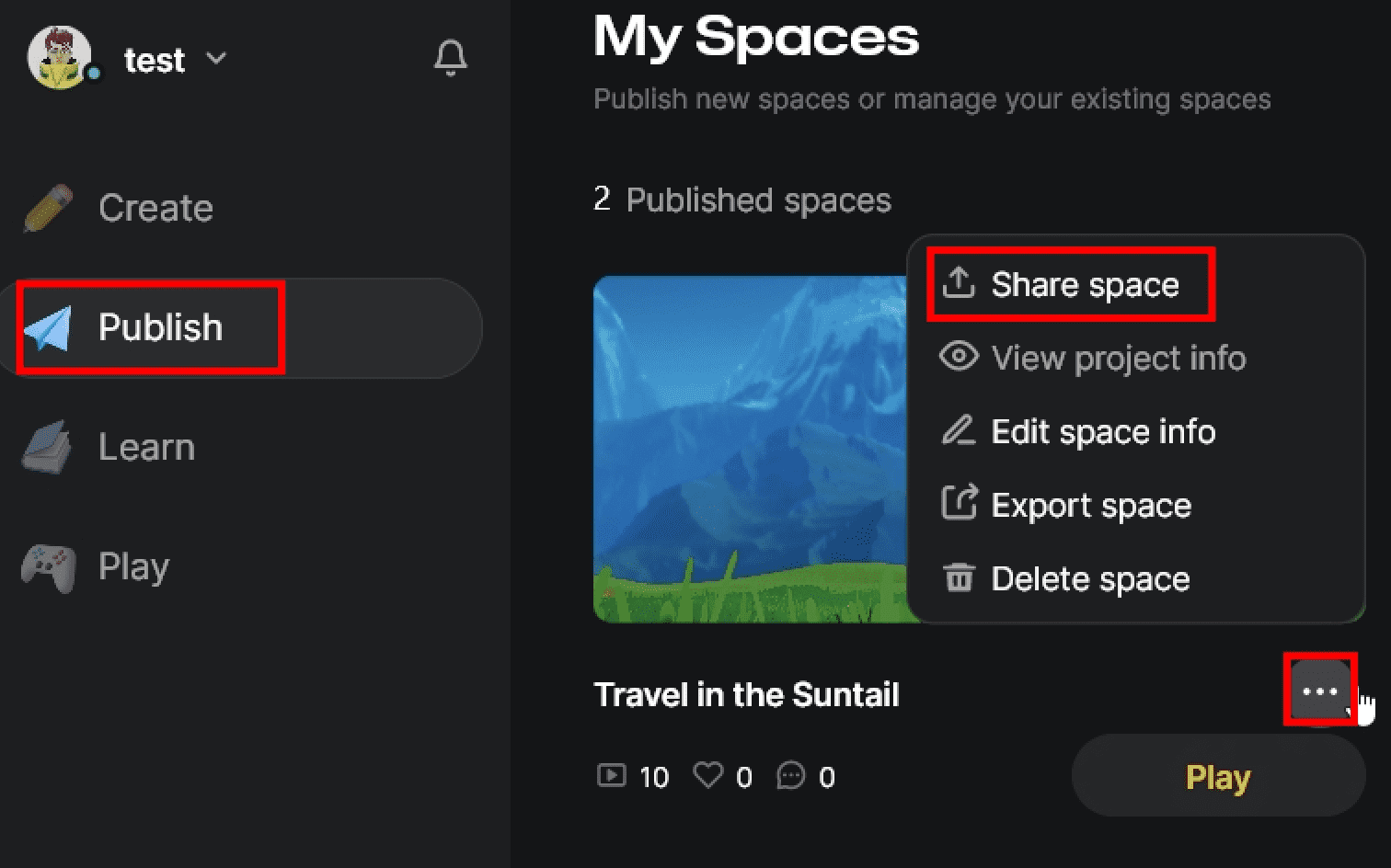This screenshot has width=1391, height=868.
Task: Select the Create pencil icon in sidebar
Action: pos(48,207)
